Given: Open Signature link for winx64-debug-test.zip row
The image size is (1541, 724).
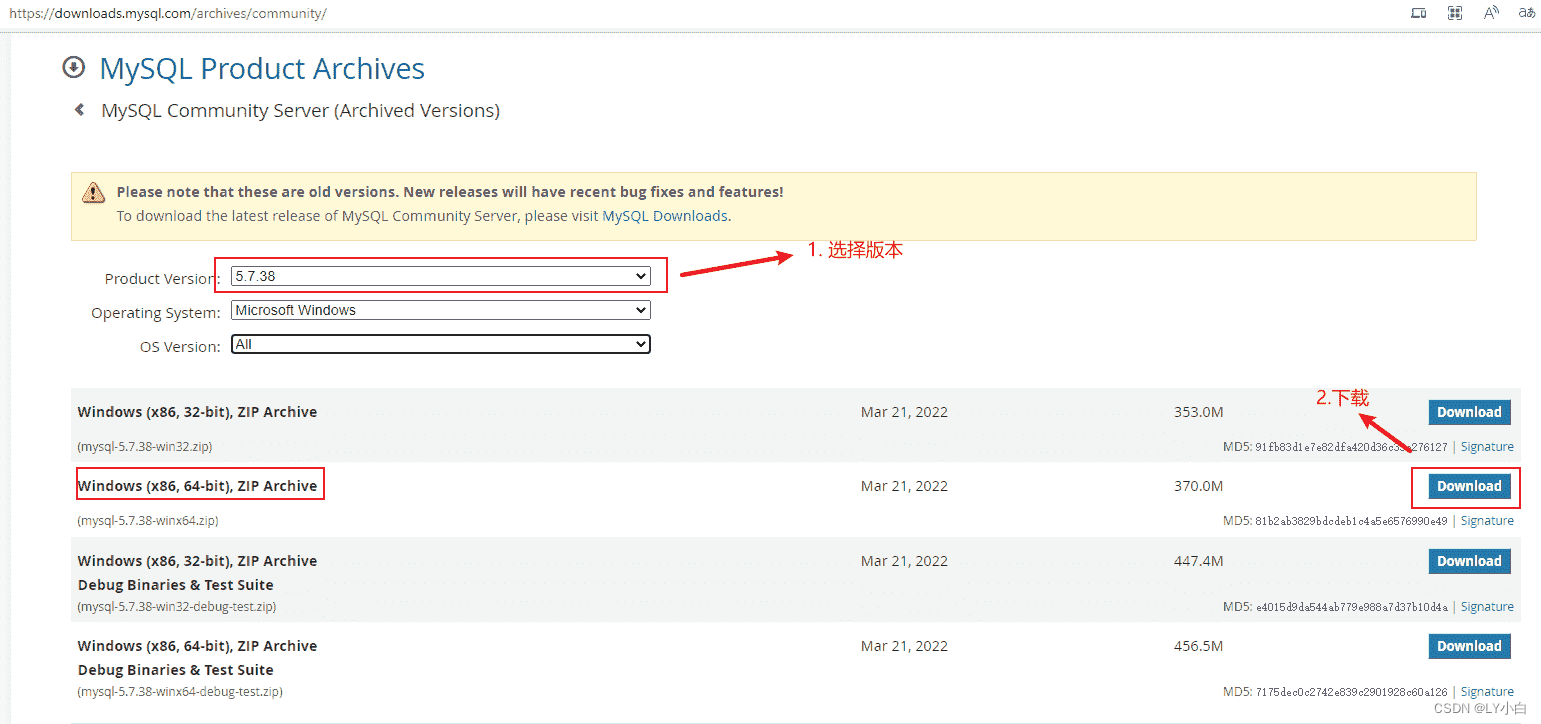Looking at the screenshot, I should tap(1487, 692).
